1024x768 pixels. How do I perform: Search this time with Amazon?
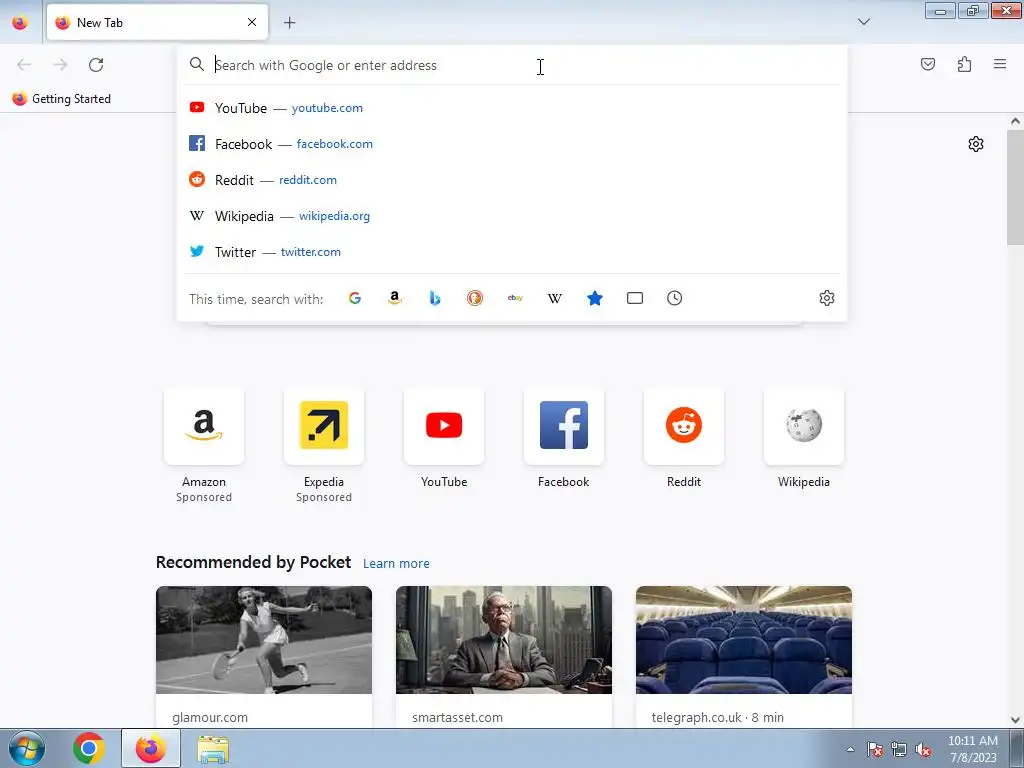pos(394,298)
